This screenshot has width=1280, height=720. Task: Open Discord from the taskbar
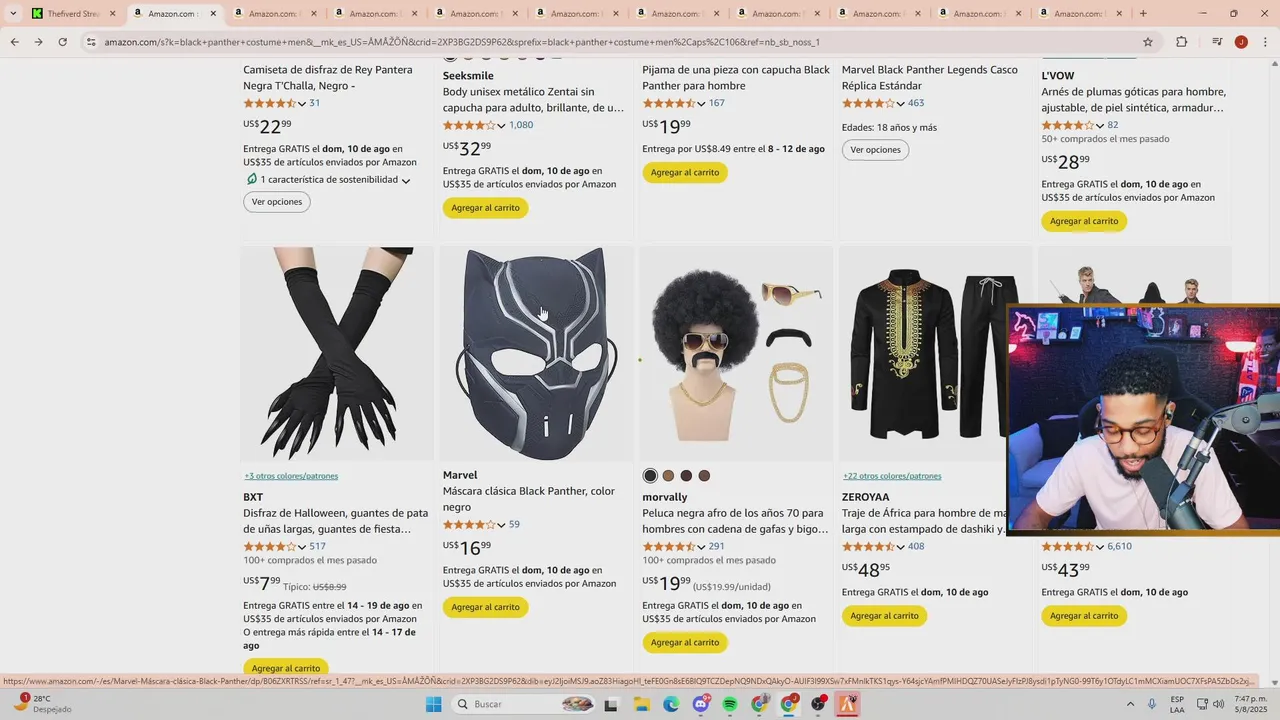(x=700, y=704)
